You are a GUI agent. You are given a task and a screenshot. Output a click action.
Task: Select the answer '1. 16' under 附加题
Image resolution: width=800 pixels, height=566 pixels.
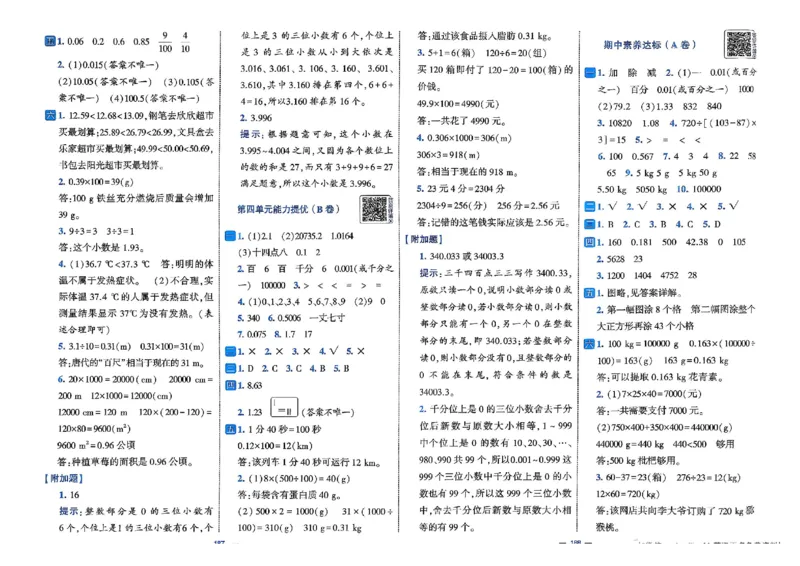coord(69,495)
